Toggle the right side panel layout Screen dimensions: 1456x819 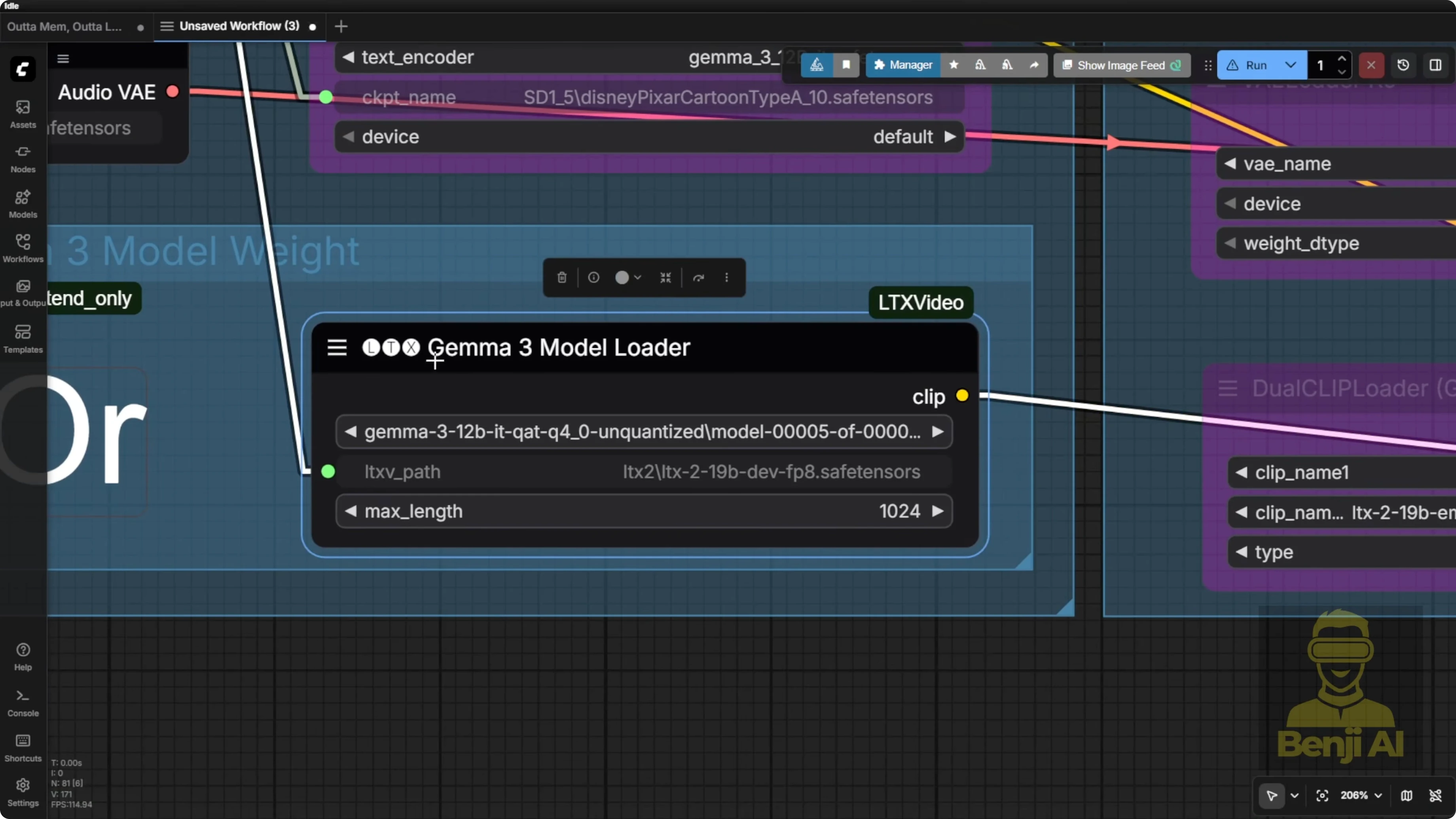click(1435, 65)
